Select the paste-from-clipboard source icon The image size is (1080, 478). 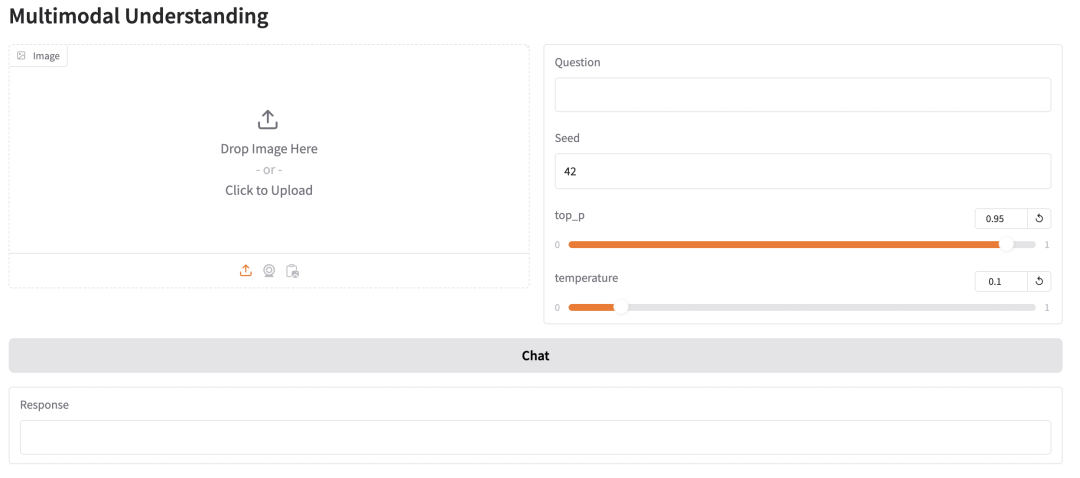[x=293, y=271]
